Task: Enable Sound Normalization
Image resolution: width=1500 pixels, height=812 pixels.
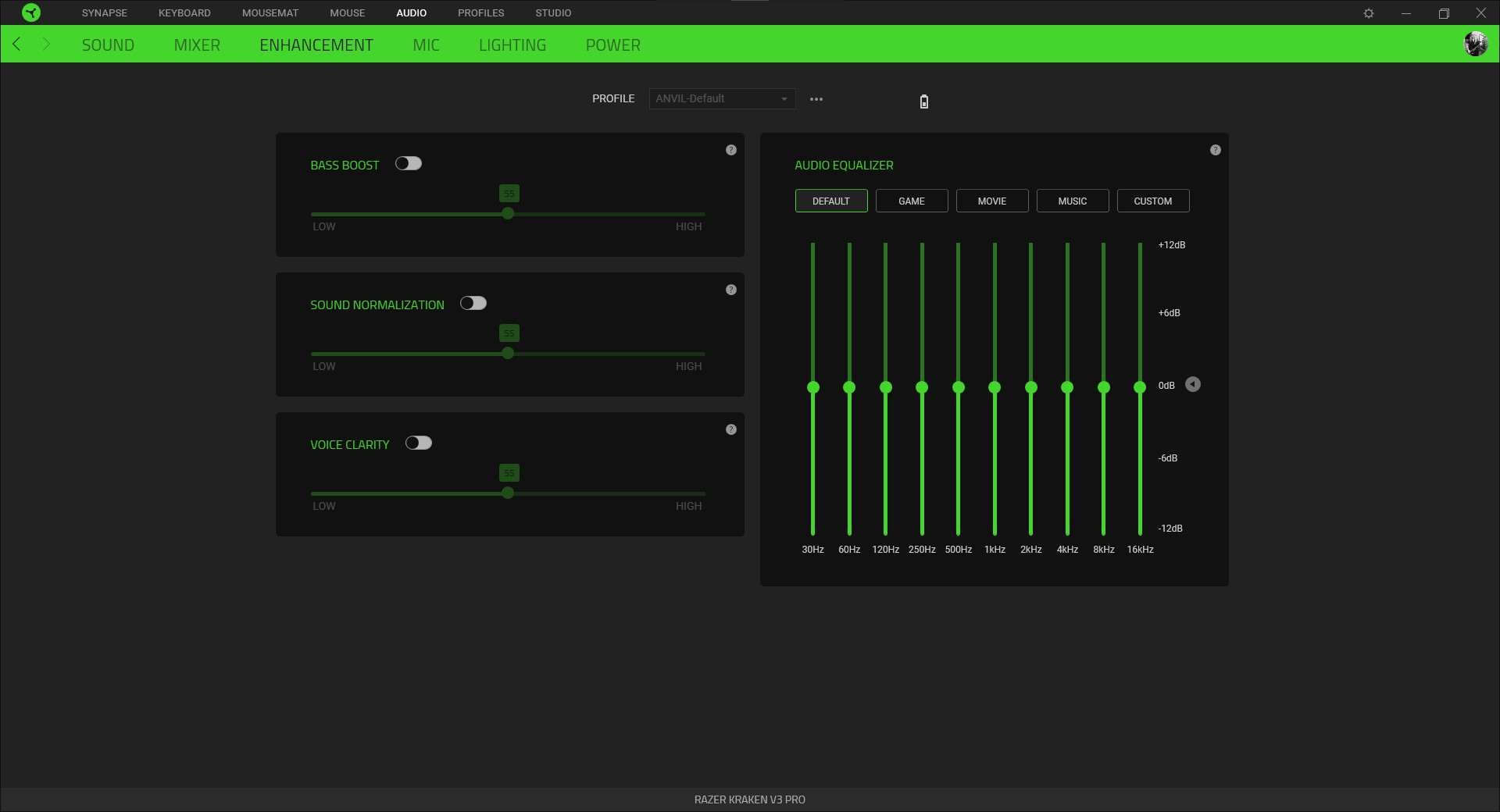Action: click(473, 304)
